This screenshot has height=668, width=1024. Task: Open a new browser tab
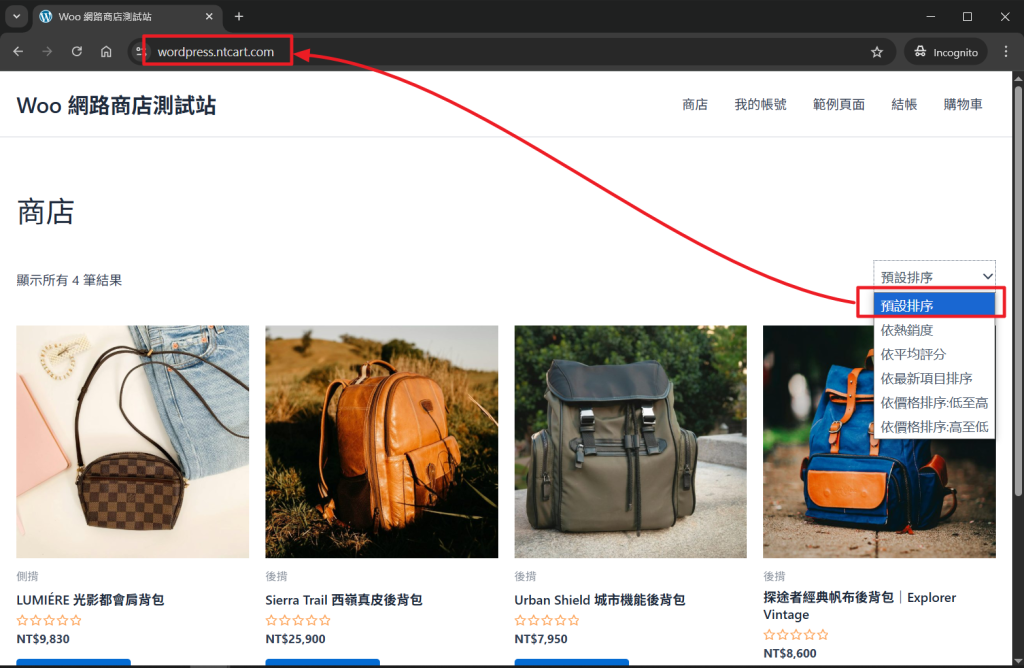tap(239, 16)
